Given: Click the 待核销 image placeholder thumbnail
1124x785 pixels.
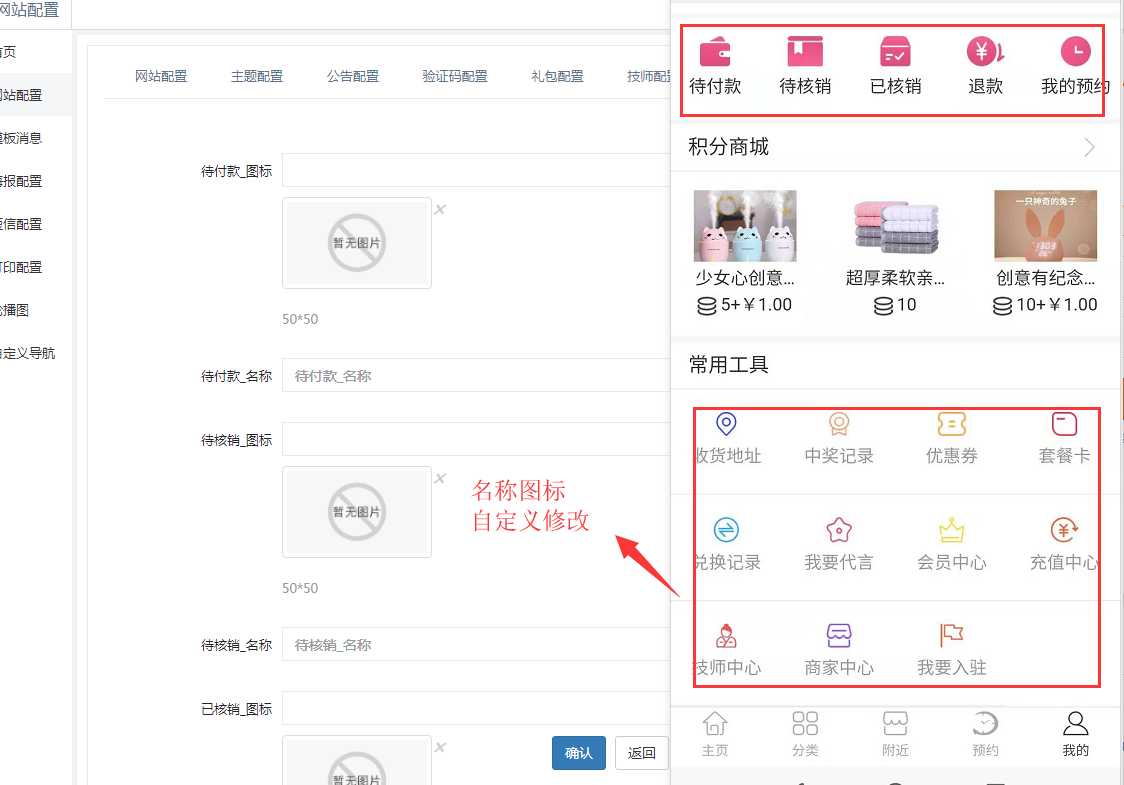Looking at the screenshot, I should pyautogui.click(x=357, y=512).
